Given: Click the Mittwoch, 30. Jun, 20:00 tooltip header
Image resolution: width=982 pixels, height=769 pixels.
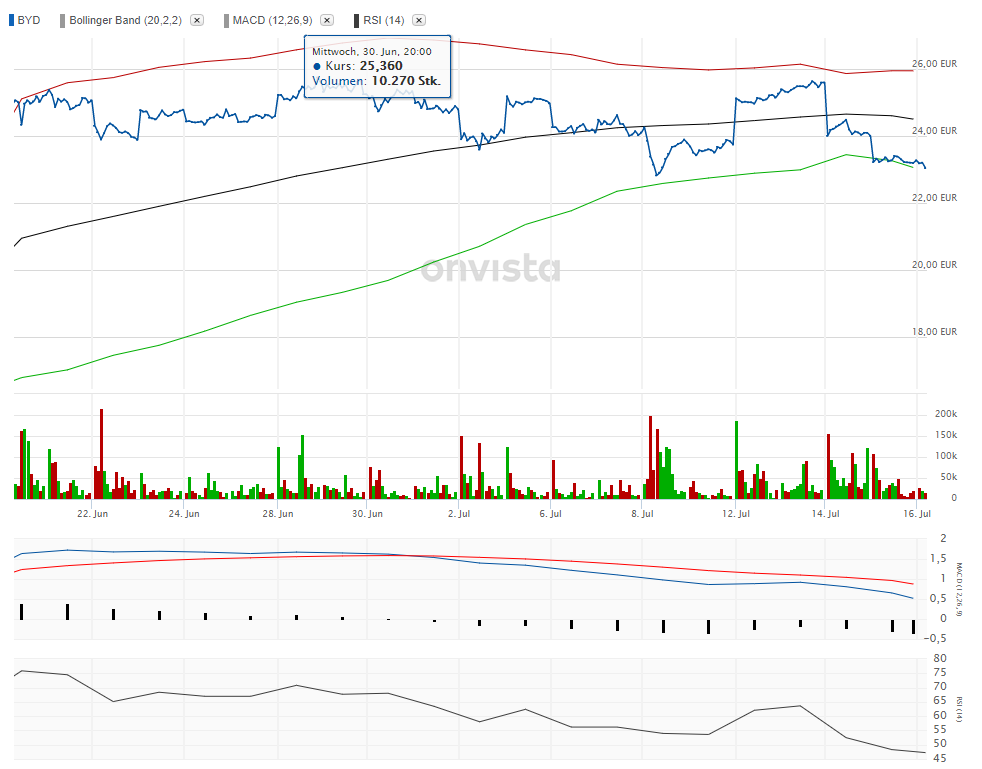Looking at the screenshot, I should [x=372, y=51].
